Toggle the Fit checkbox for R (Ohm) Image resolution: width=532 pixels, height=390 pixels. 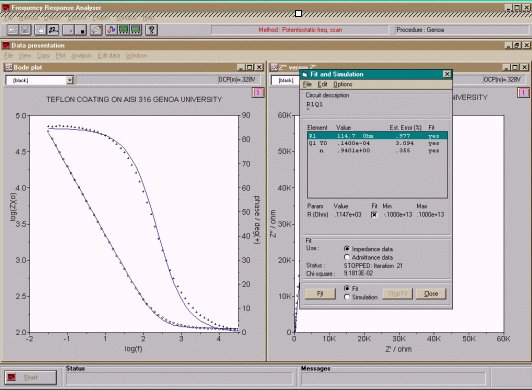click(x=374, y=215)
